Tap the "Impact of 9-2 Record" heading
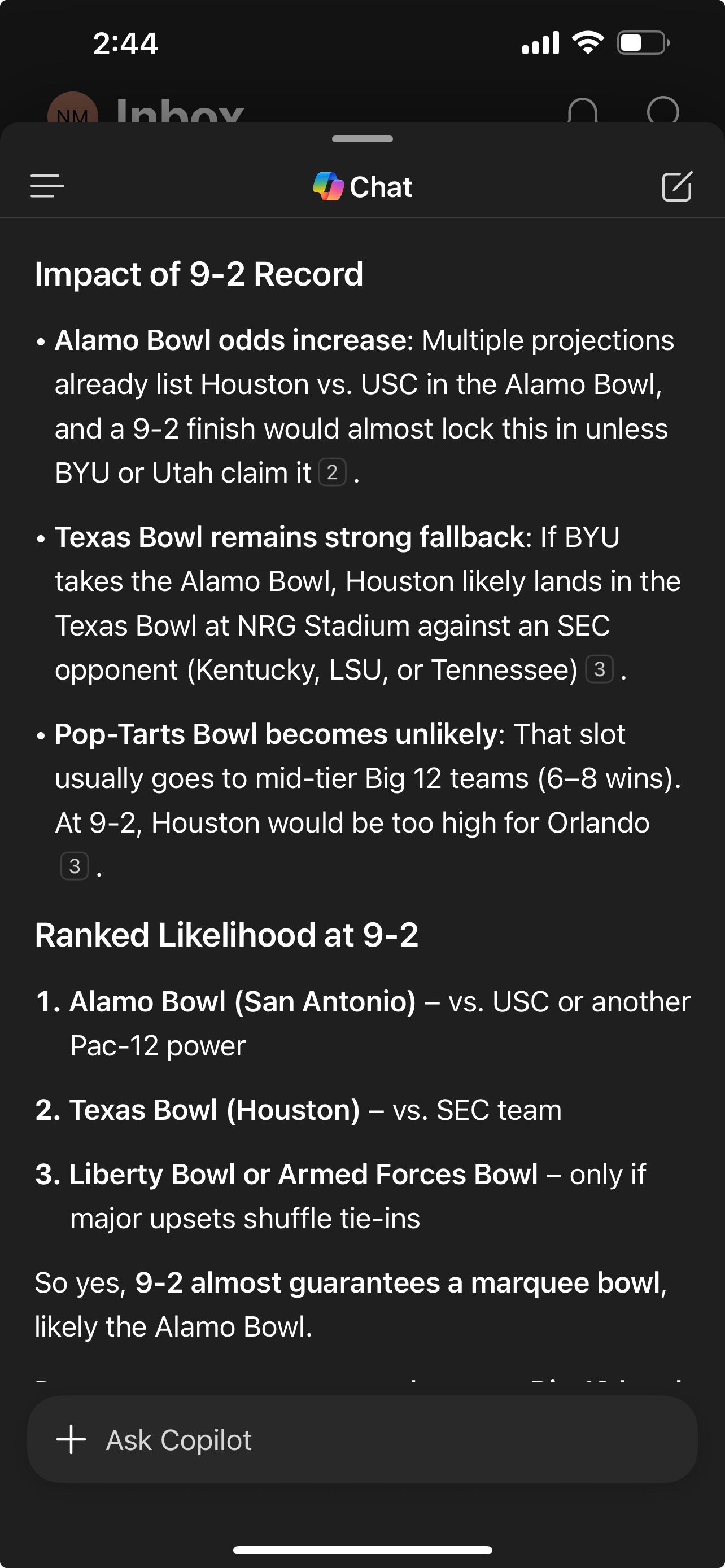The image size is (725, 1568). [199, 274]
